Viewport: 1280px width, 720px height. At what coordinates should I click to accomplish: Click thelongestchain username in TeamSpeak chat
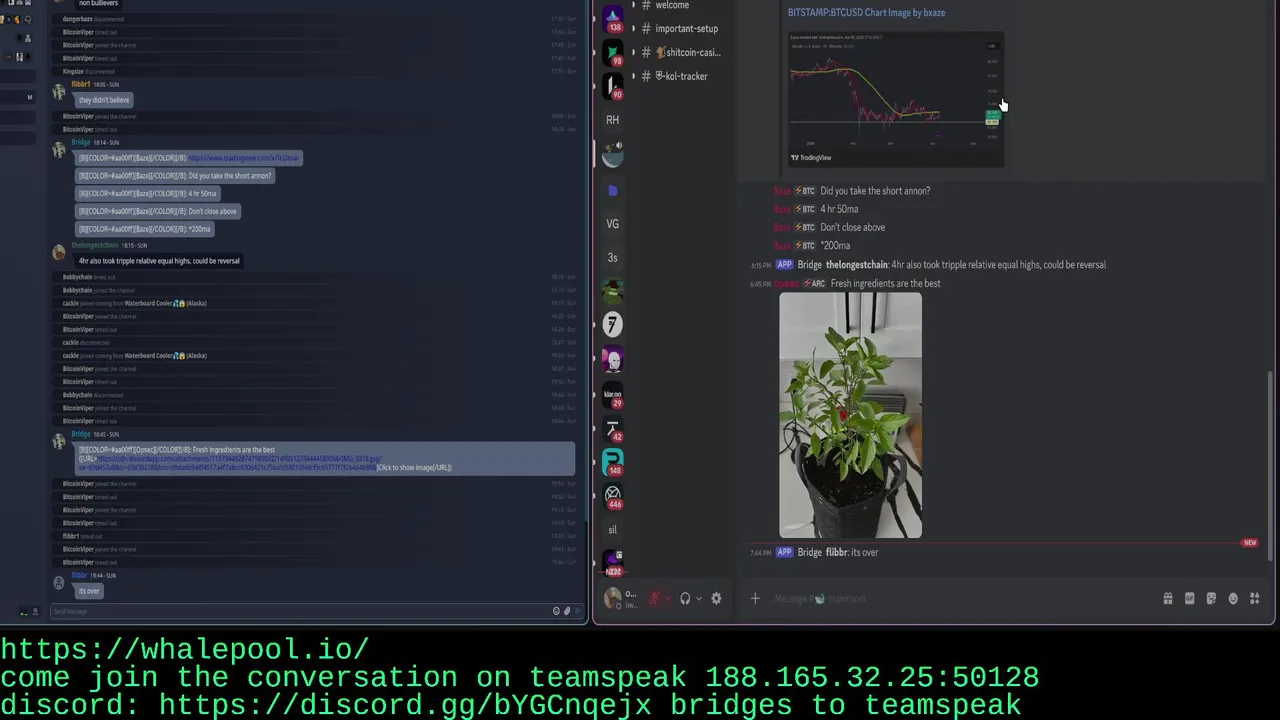[x=94, y=245]
